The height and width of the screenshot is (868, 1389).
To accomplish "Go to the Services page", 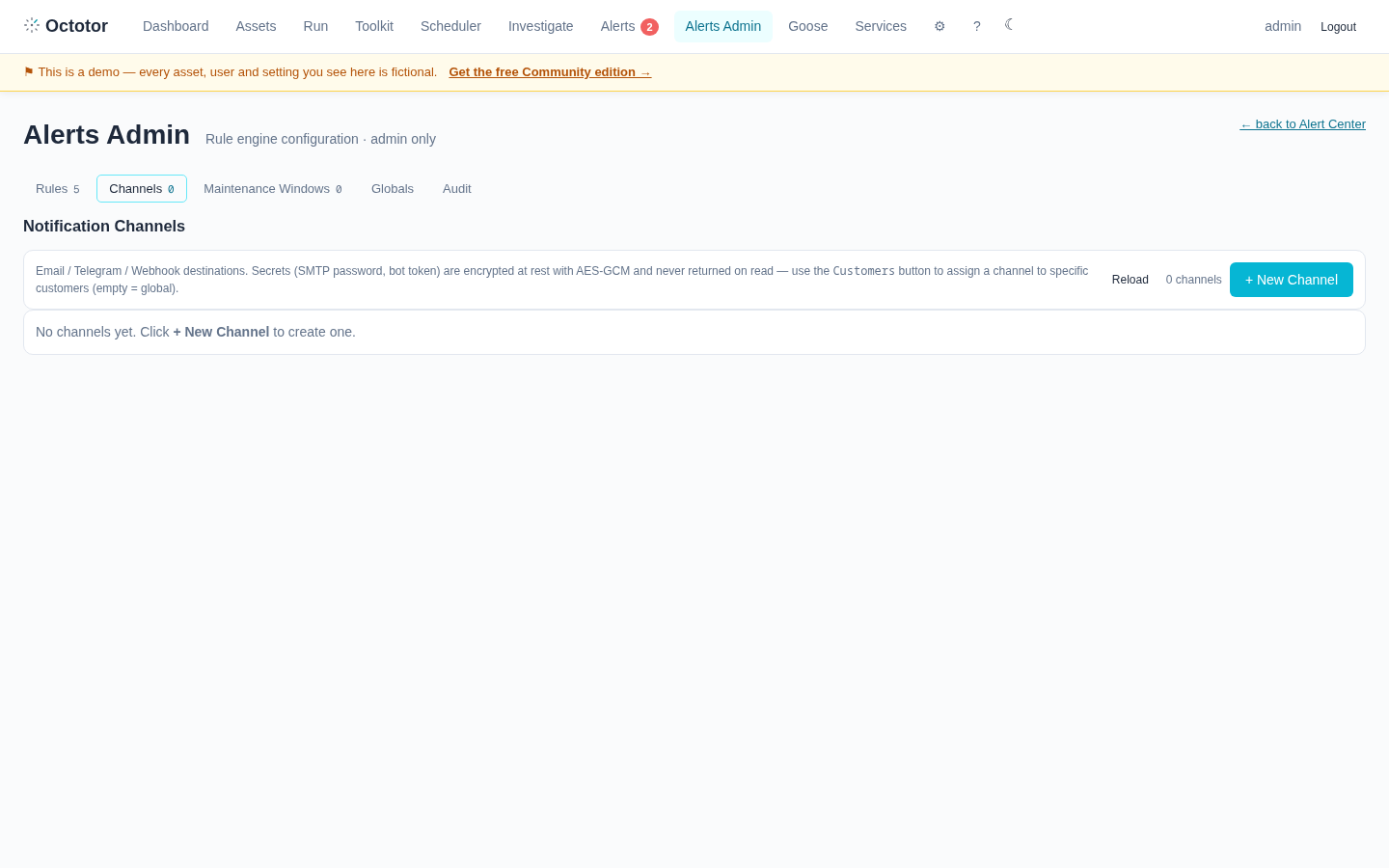I will 881,26.
